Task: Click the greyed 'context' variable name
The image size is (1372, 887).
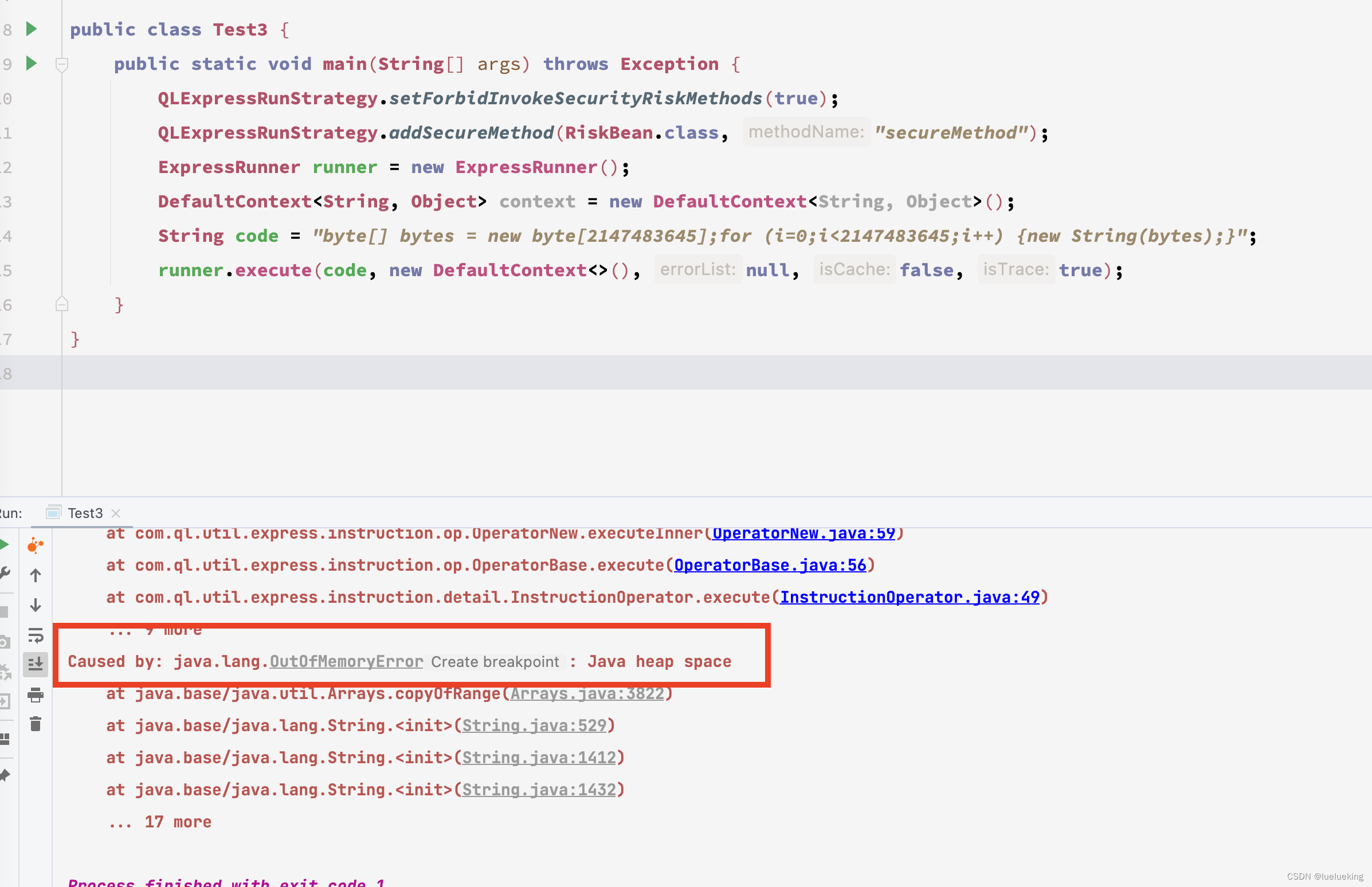Action: [x=537, y=202]
